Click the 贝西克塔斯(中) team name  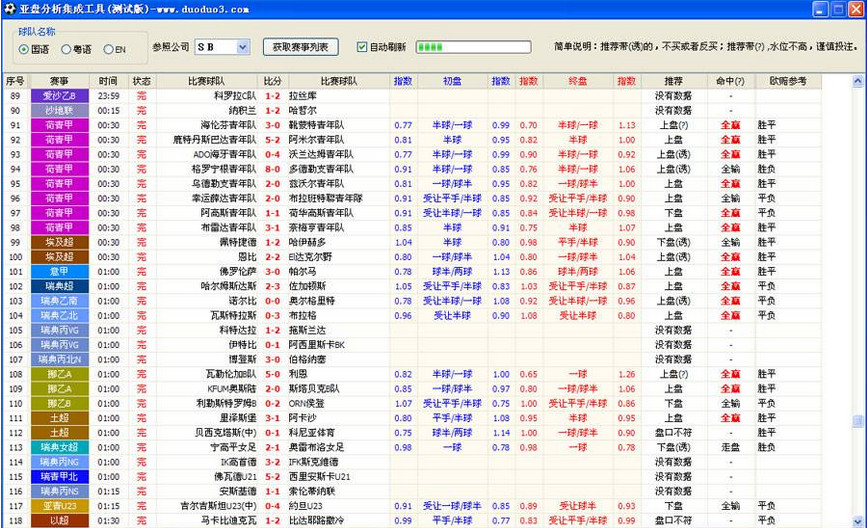coord(225,433)
